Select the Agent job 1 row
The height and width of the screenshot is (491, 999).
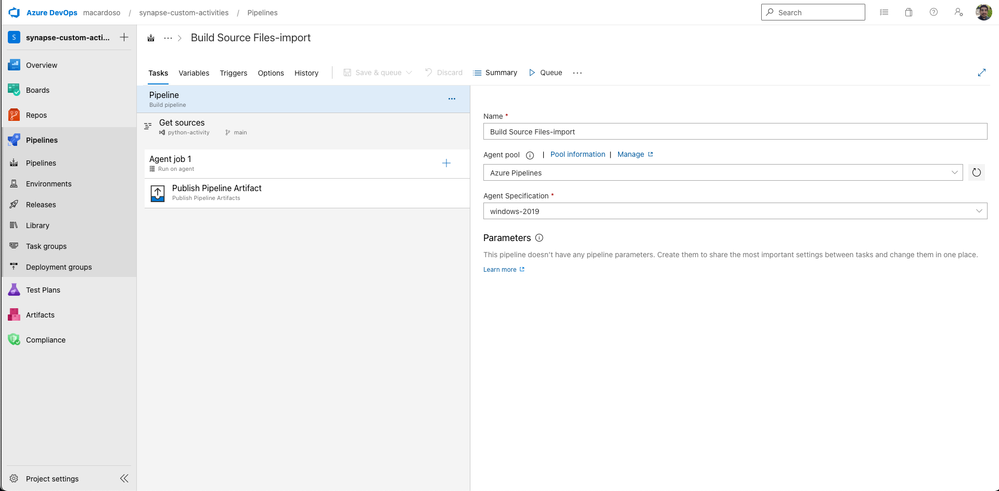(x=307, y=164)
